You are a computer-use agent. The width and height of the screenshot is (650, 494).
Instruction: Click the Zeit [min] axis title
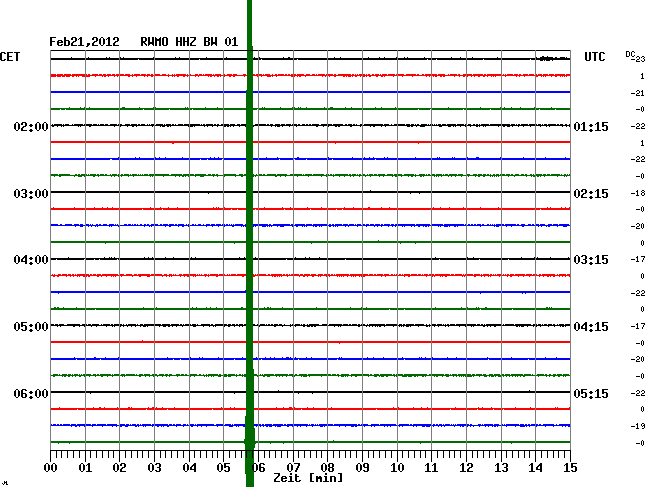click(308, 478)
